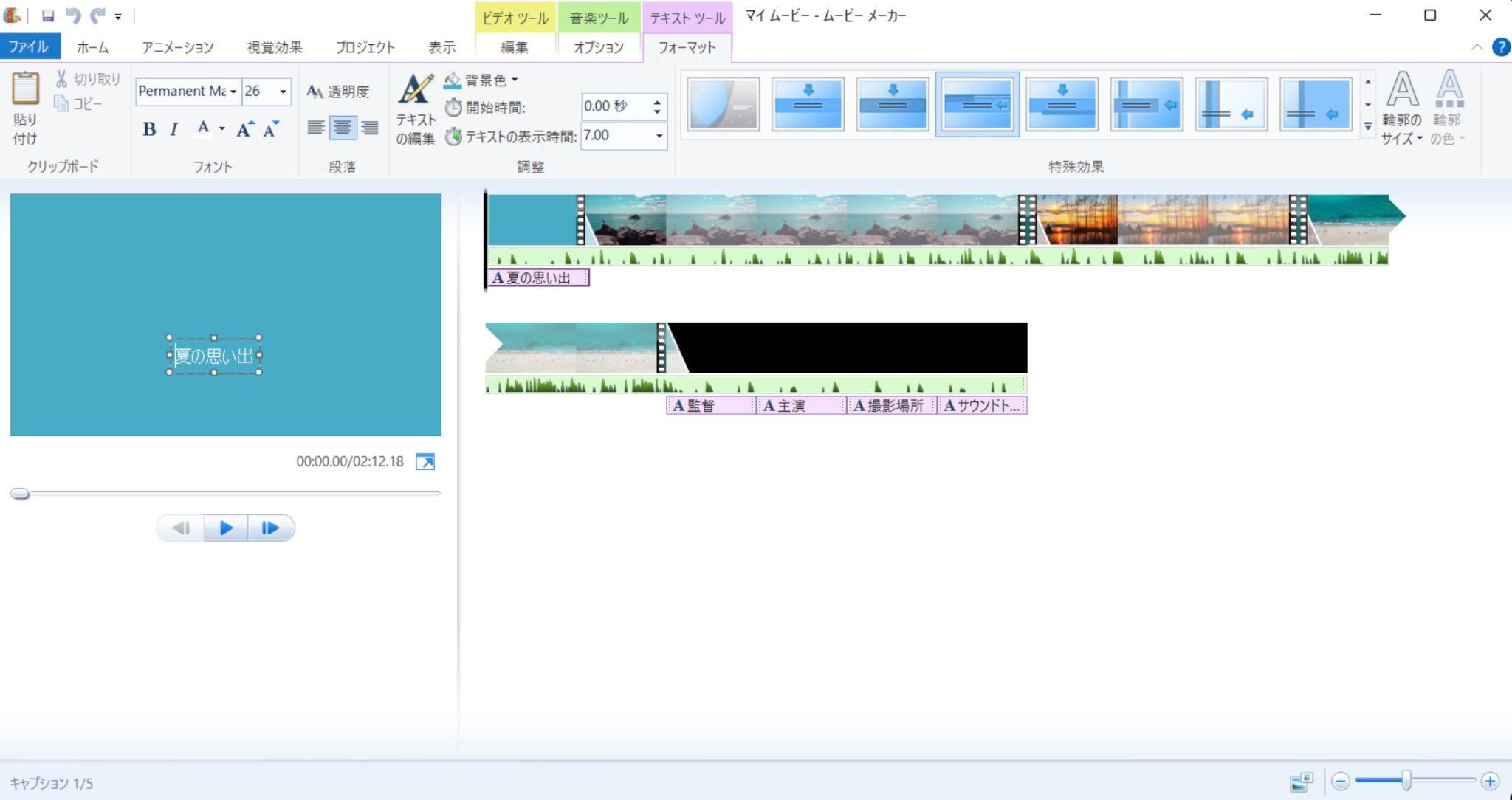Select the sixth text effect with left arrow

(x=1147, y=105)
